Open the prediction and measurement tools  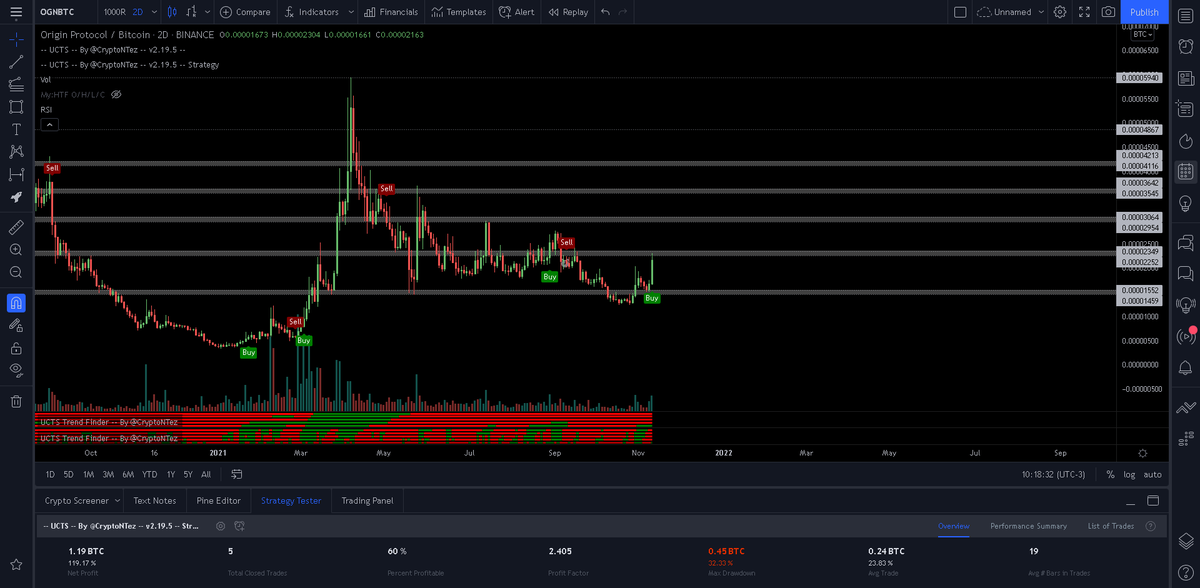16,175
